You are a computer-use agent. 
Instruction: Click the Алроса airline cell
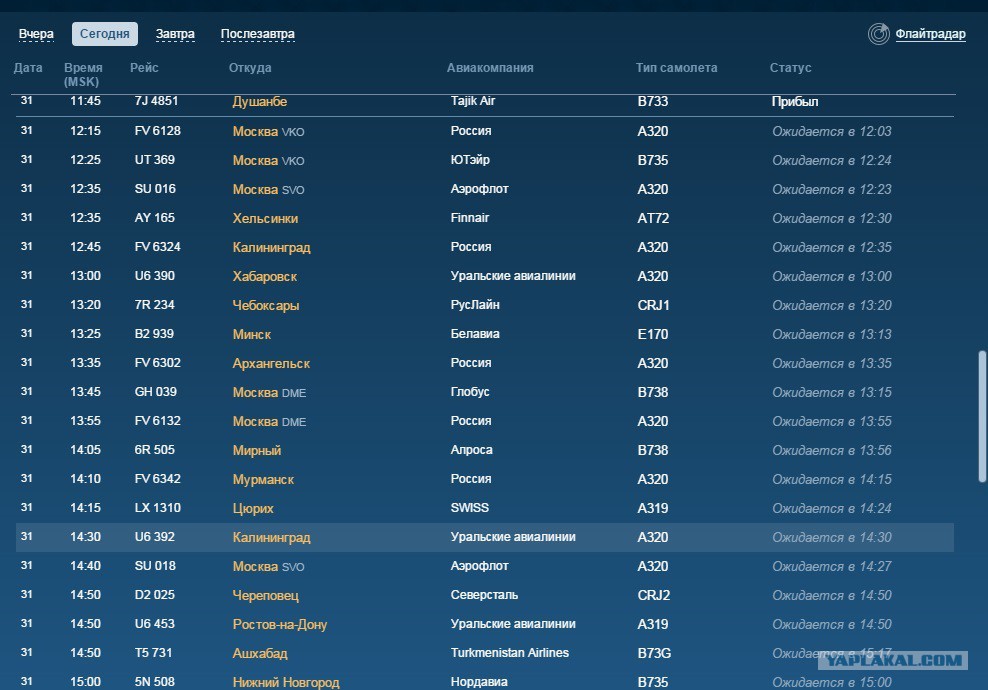471,450
